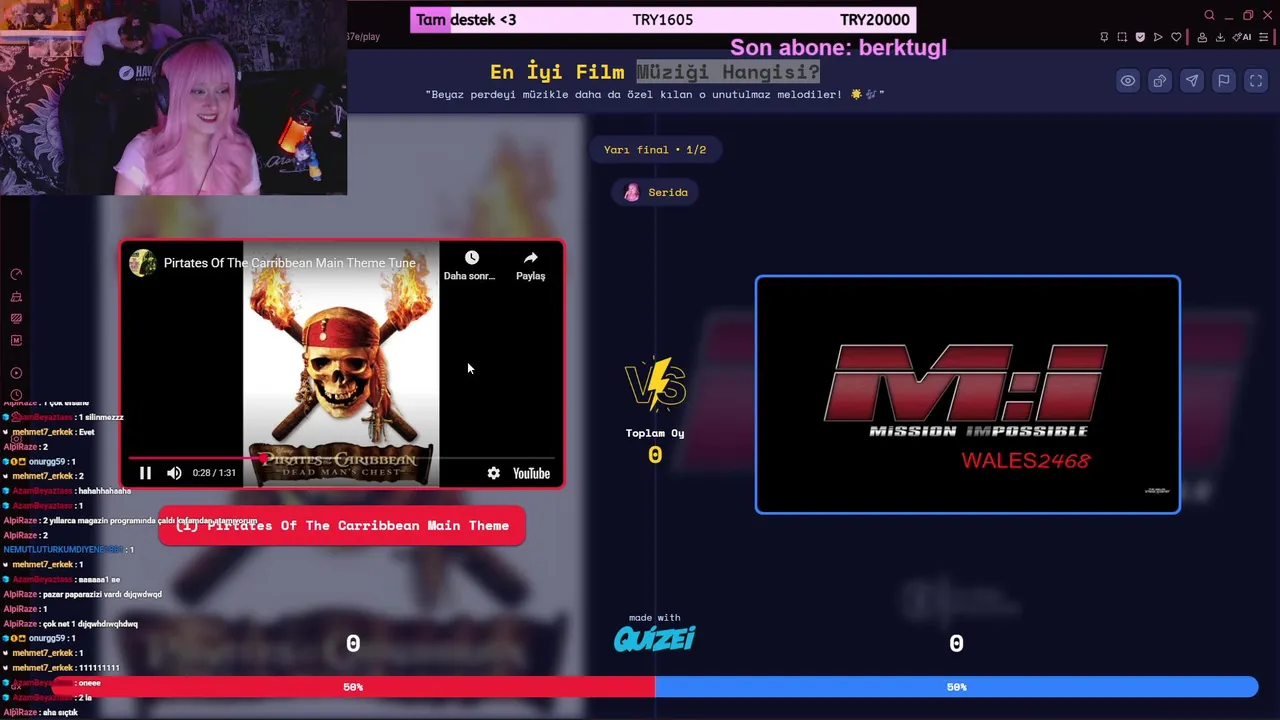Click the YouTube logo in the player

click(531, 473)
